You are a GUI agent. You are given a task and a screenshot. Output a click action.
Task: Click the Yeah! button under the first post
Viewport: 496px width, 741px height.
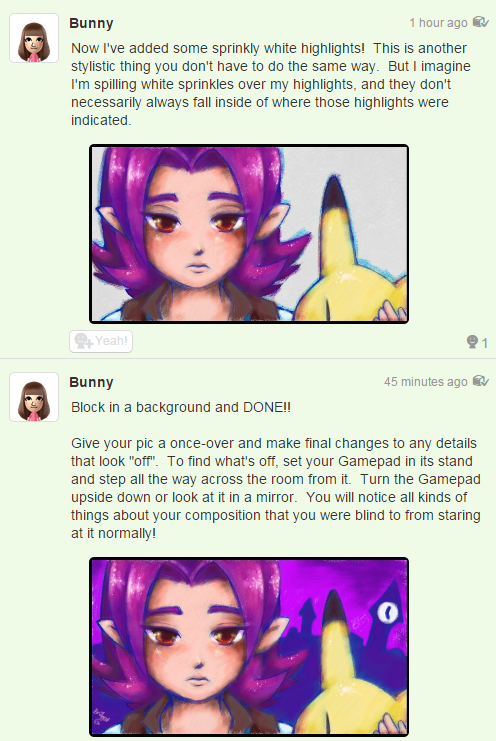coord(101,341)
